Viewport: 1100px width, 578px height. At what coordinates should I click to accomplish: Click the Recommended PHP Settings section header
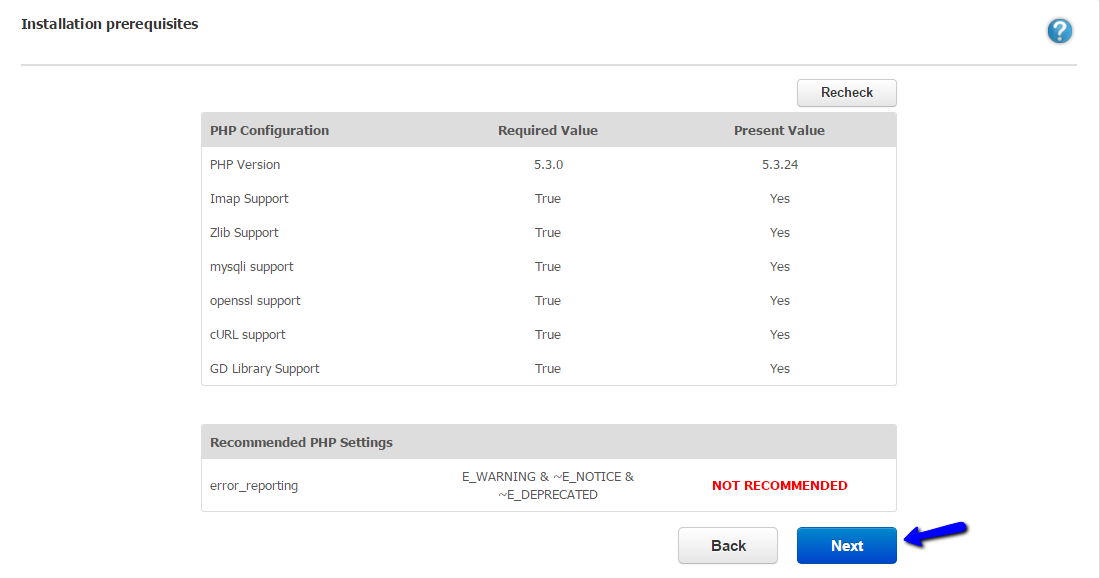coord(301,442)
